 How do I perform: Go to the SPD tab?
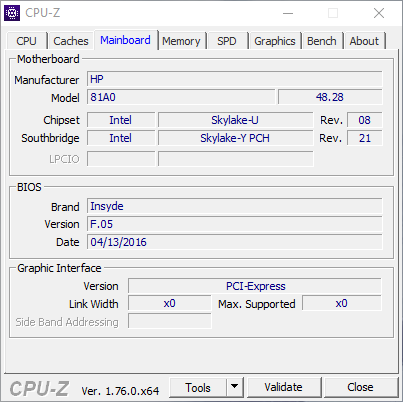[227, 41]
